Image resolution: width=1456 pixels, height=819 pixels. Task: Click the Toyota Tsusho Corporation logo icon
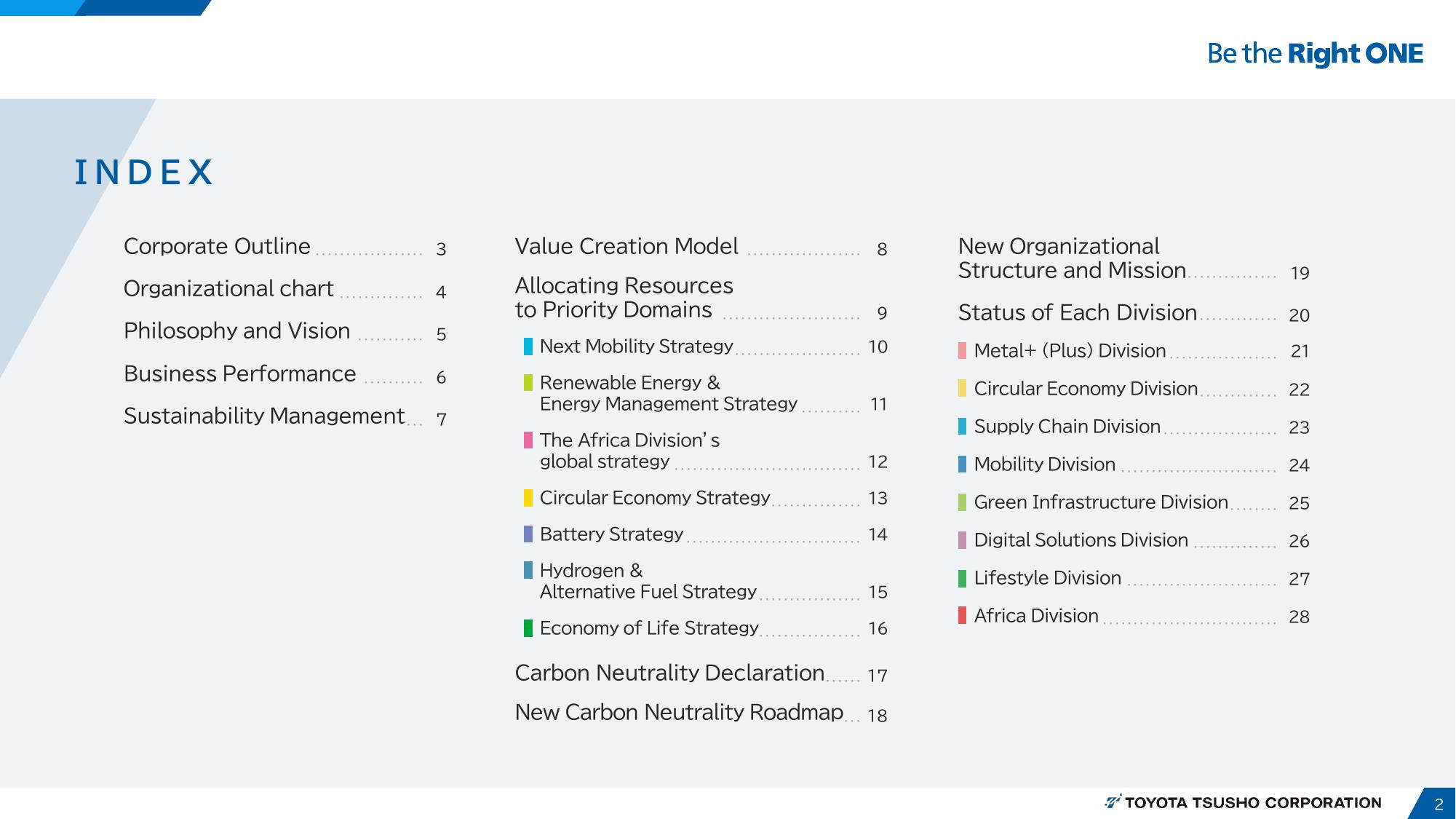[x=1113, y=802]
